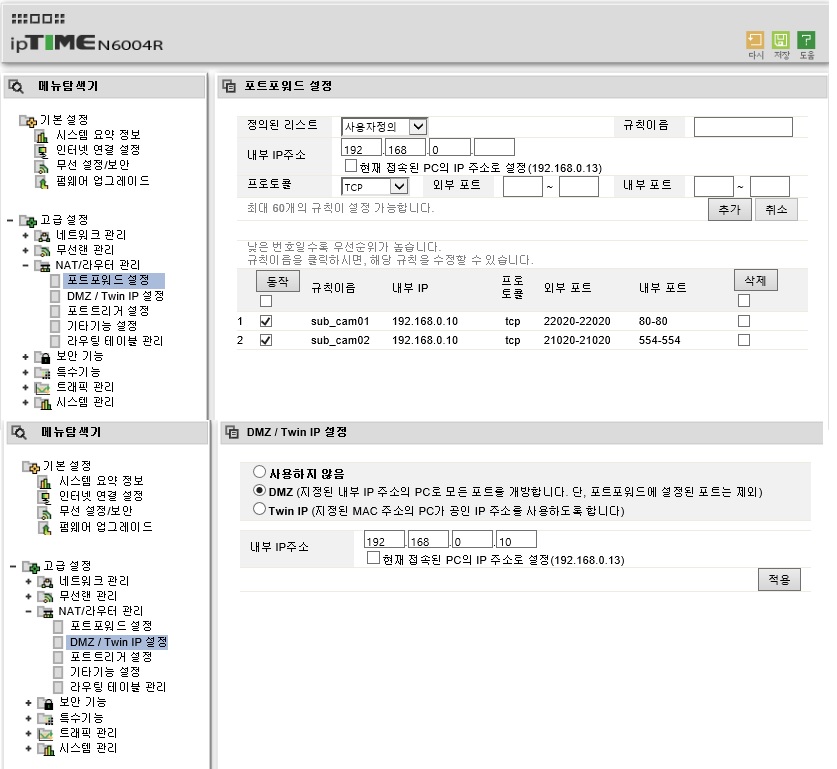Tick the delete checkbox for sub_cam02 rule
This screenshot has width=837, height=769.
click(x=744, y=340)
